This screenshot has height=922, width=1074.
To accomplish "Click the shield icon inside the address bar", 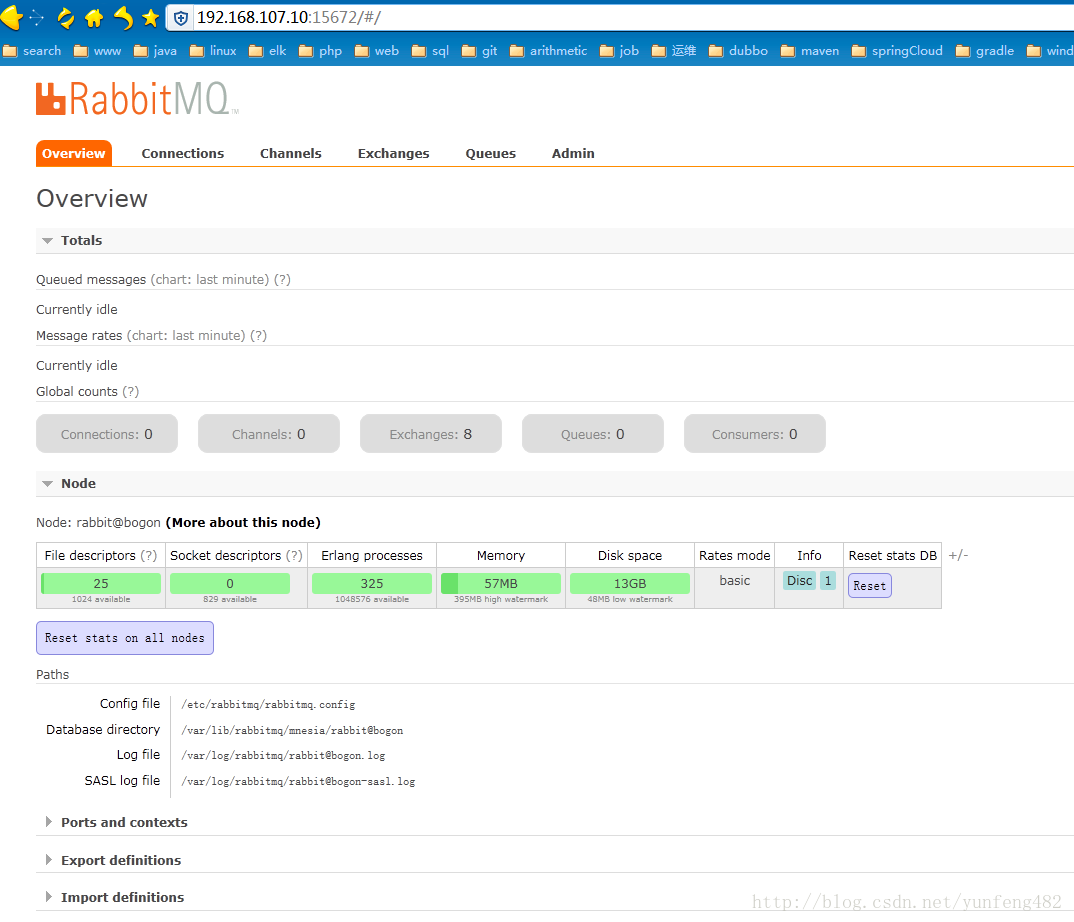I will tap(179, 17).
